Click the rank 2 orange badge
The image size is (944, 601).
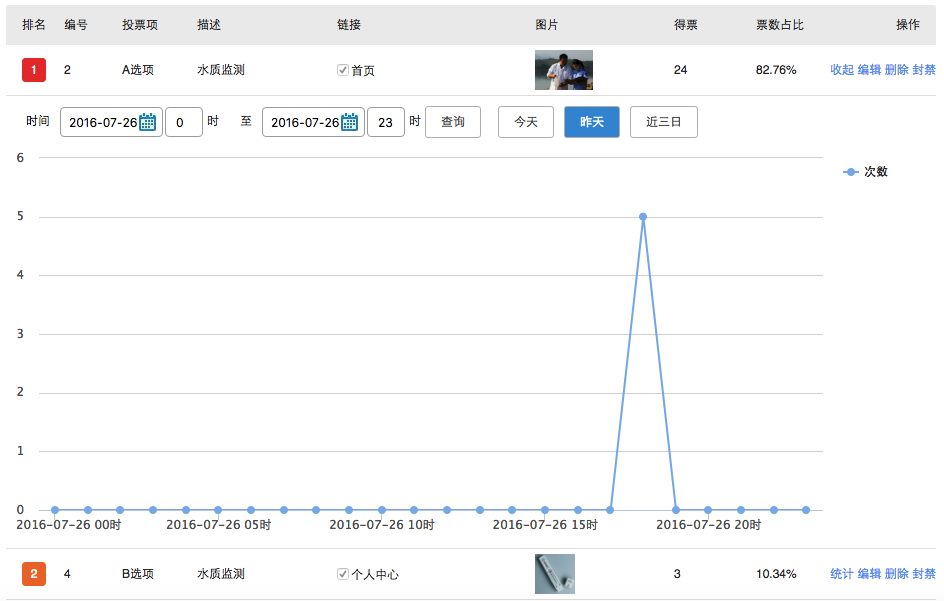(x=34, y=574)
